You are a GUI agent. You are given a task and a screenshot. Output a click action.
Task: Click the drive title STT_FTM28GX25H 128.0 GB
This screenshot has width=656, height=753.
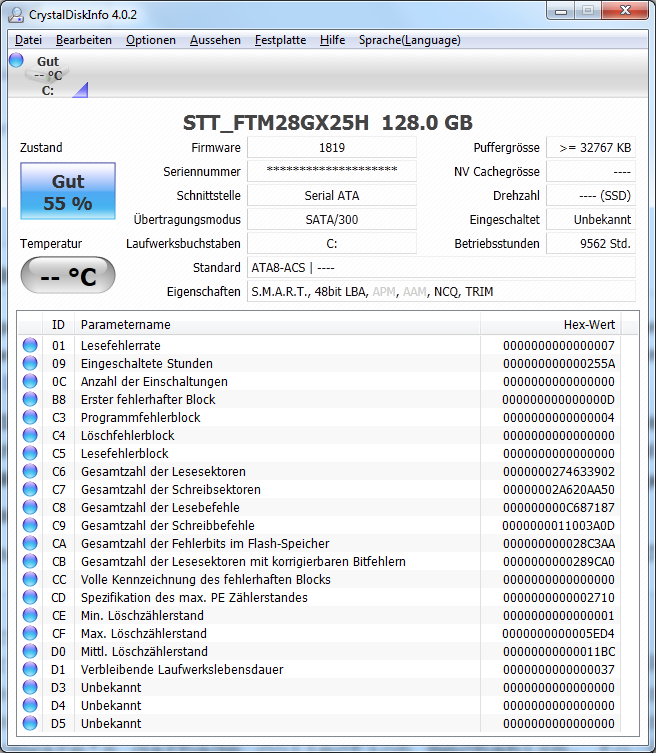[x=328, y=123]
